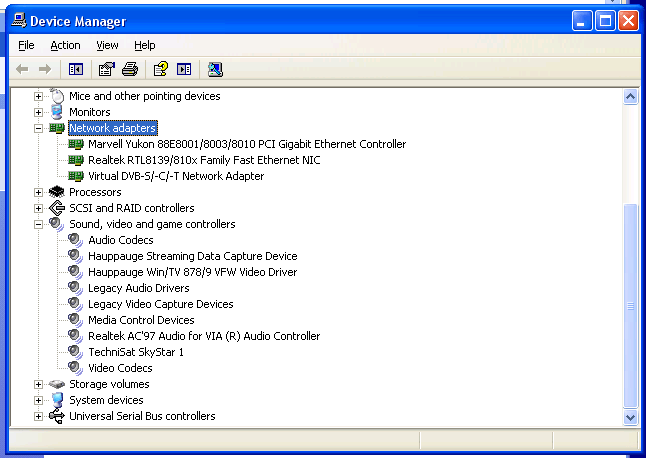
Task: Click the TechniSat SkyStar 1 speaker icon
Action: point(75,352)
